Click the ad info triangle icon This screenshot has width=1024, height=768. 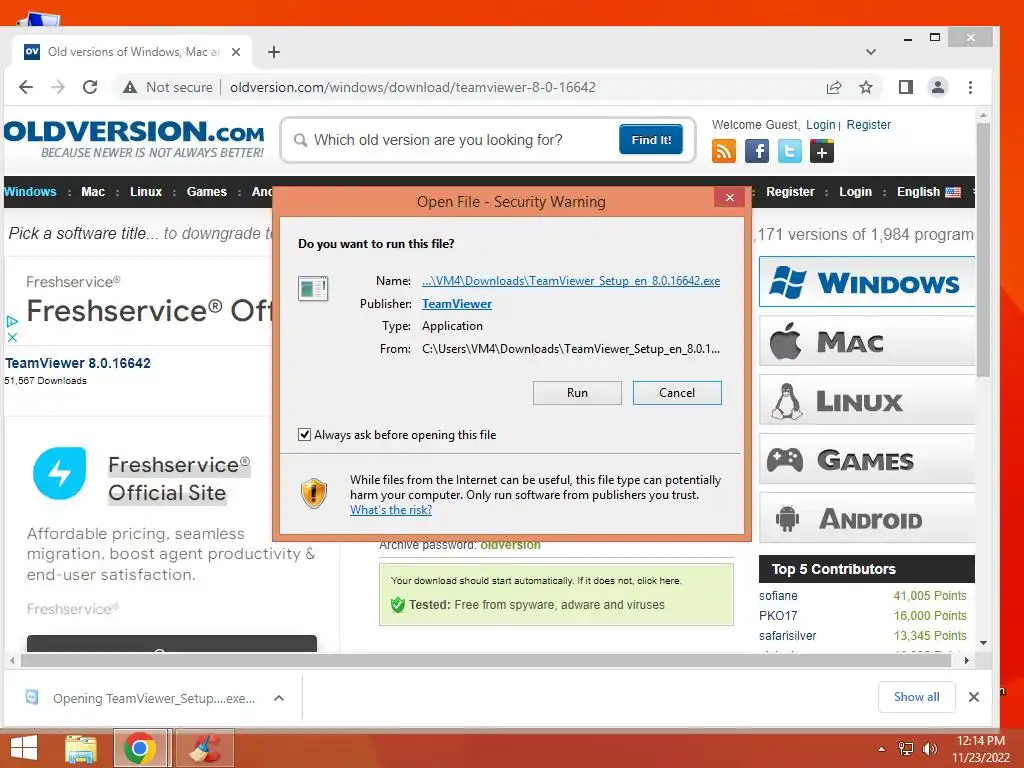point(12,321)
